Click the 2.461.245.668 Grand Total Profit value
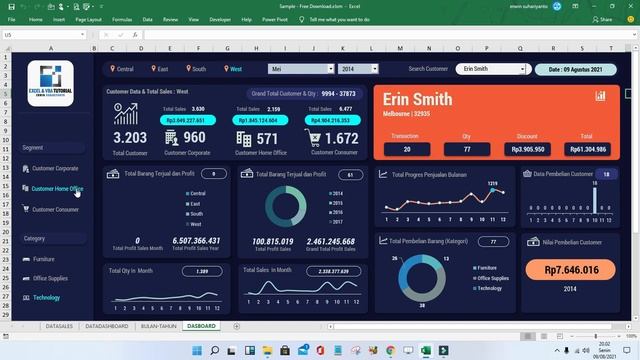640x360 pixels. pyautogui.click(x=331, y=242)
